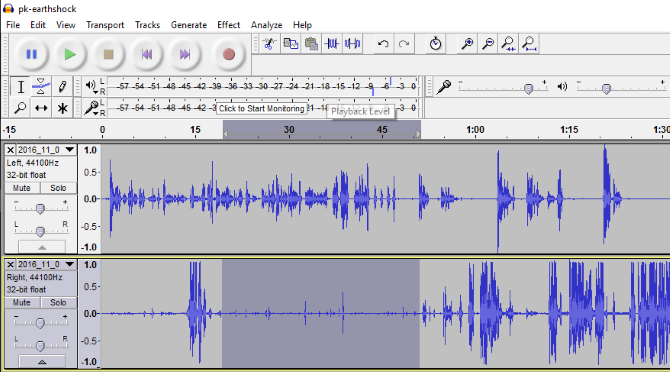Open the Left track name dropdown menu
The image size is (670, 372).
coord(69,150)
